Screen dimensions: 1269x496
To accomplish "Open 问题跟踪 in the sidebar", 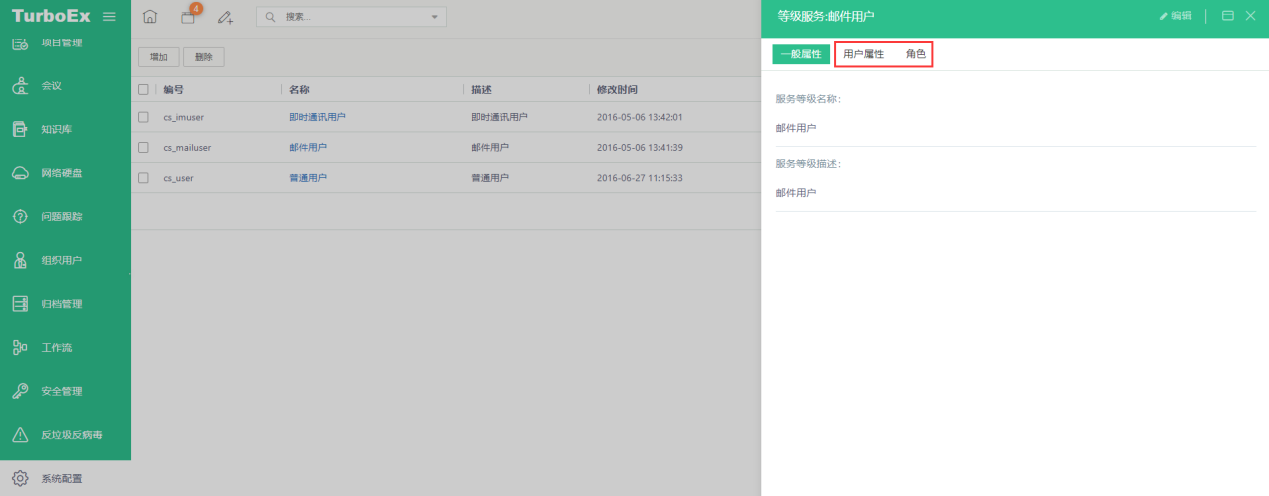I will click(65, 216).
